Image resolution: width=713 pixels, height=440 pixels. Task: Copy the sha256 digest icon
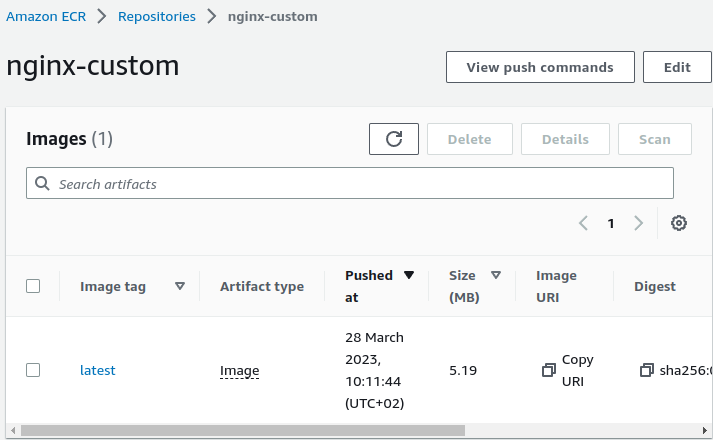click(646, 370)
